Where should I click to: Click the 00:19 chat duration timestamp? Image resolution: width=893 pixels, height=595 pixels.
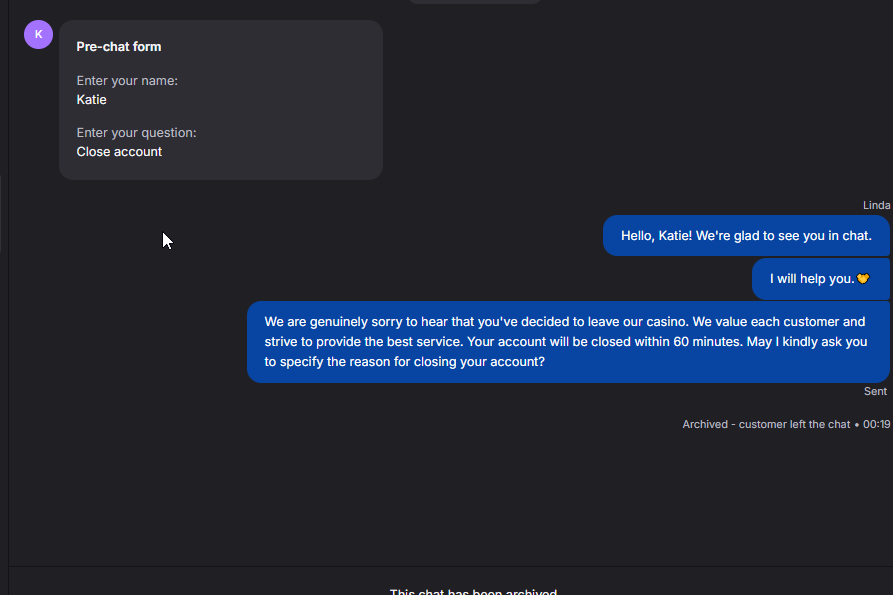877,424
